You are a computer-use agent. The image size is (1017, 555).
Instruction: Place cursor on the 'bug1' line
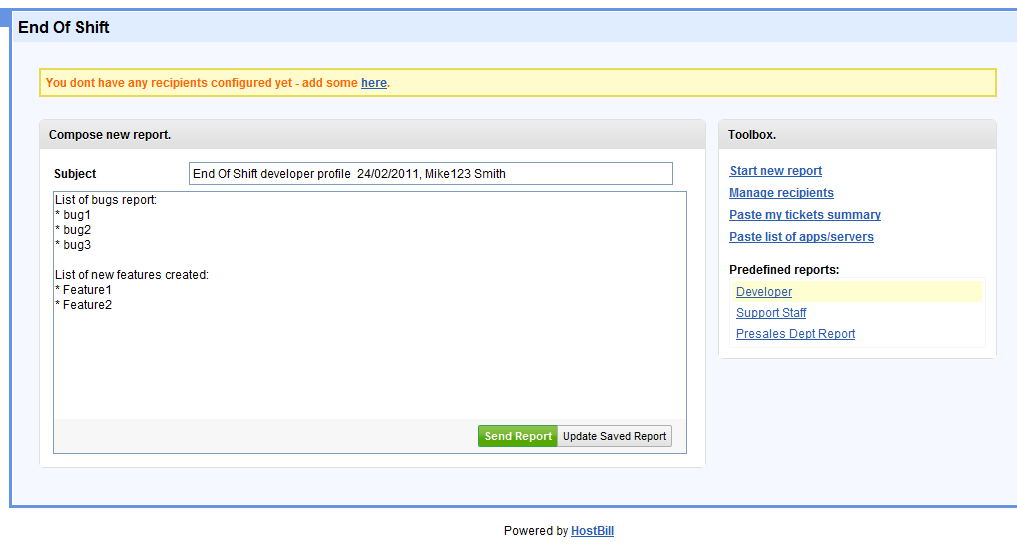pos(77,215)
